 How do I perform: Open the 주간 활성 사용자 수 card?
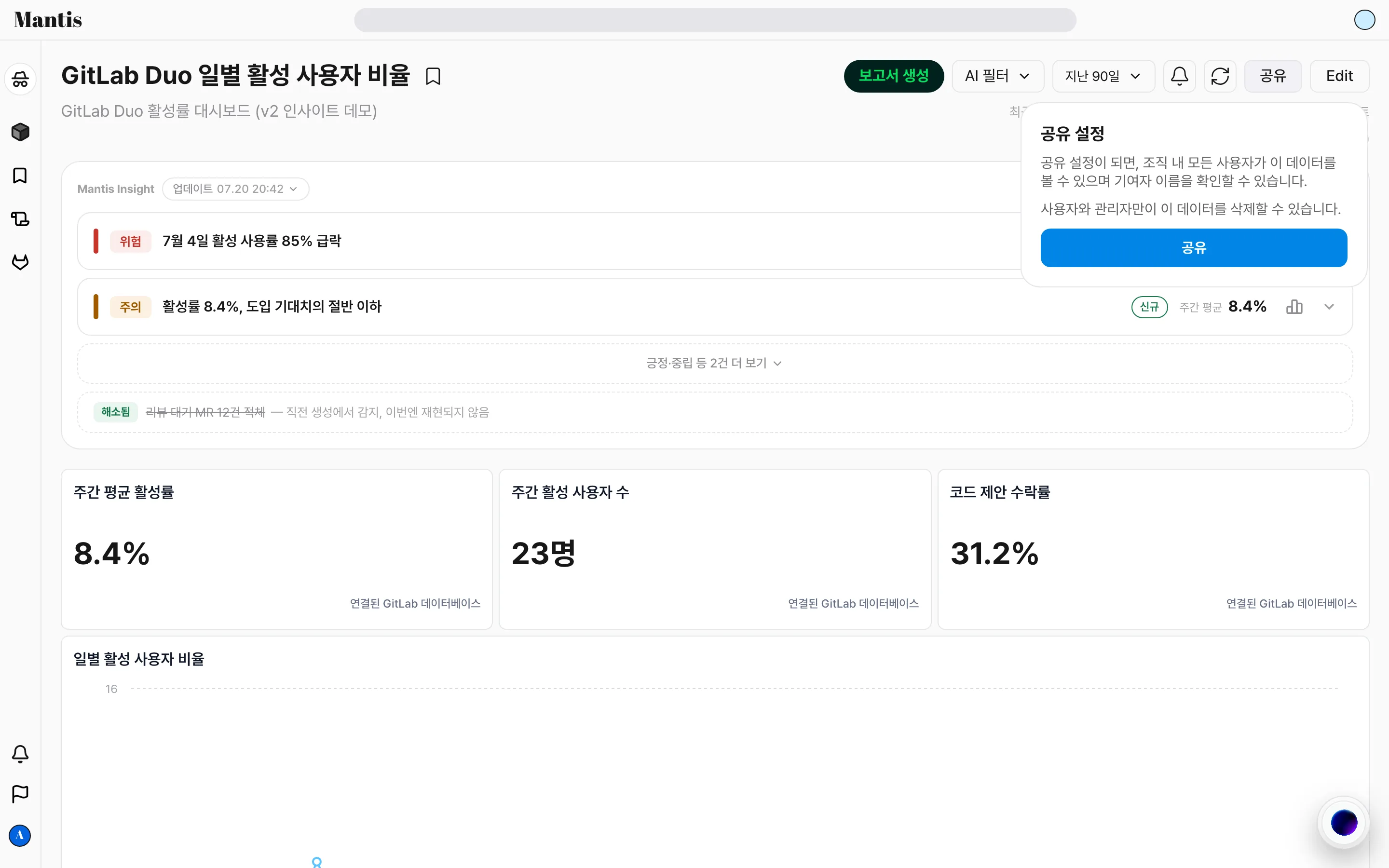715,549
